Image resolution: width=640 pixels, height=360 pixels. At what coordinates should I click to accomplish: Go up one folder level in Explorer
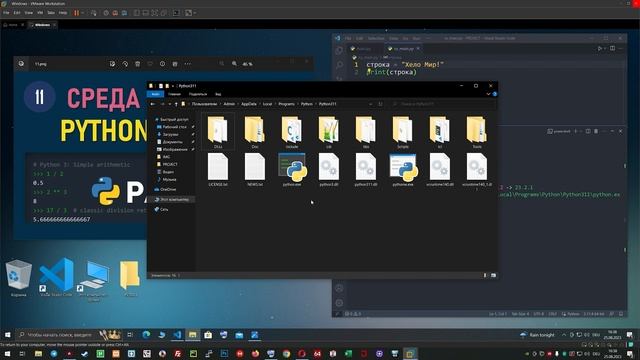click(x=176, y=104)
